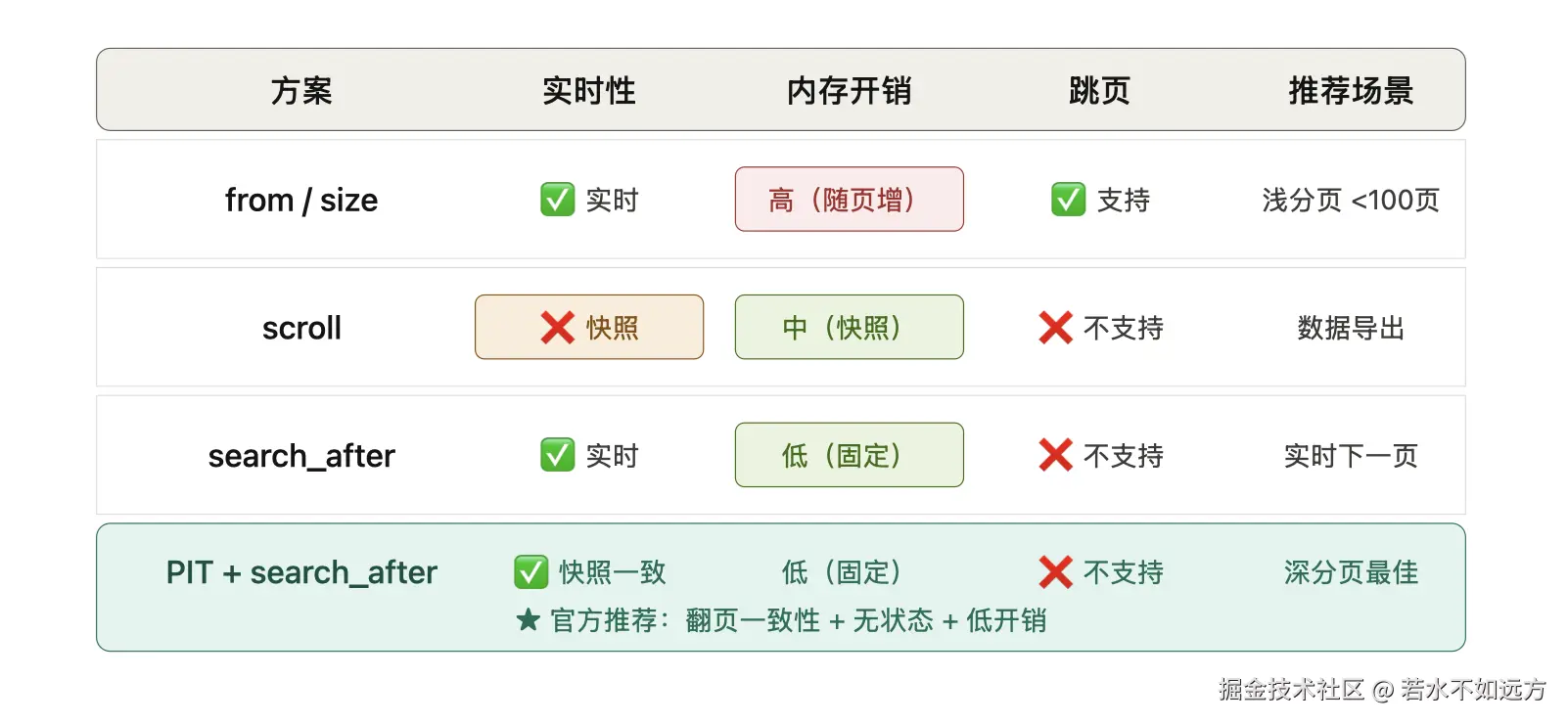This screenshot has height=724, width=1568.
Task: Click the from / size row label
Action: tap(301, 201)
